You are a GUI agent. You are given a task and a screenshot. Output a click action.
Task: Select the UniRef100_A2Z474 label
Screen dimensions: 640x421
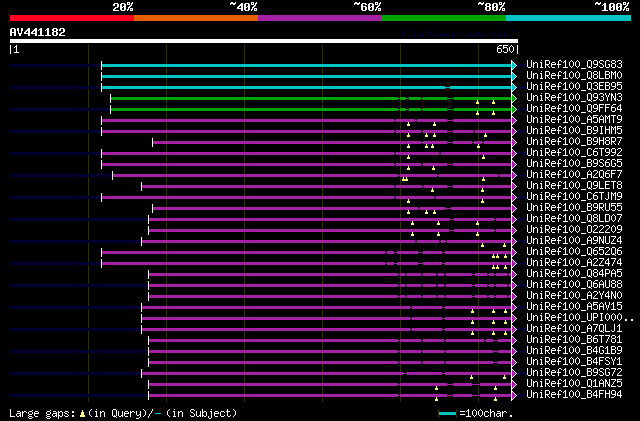(x=574, y=263)
